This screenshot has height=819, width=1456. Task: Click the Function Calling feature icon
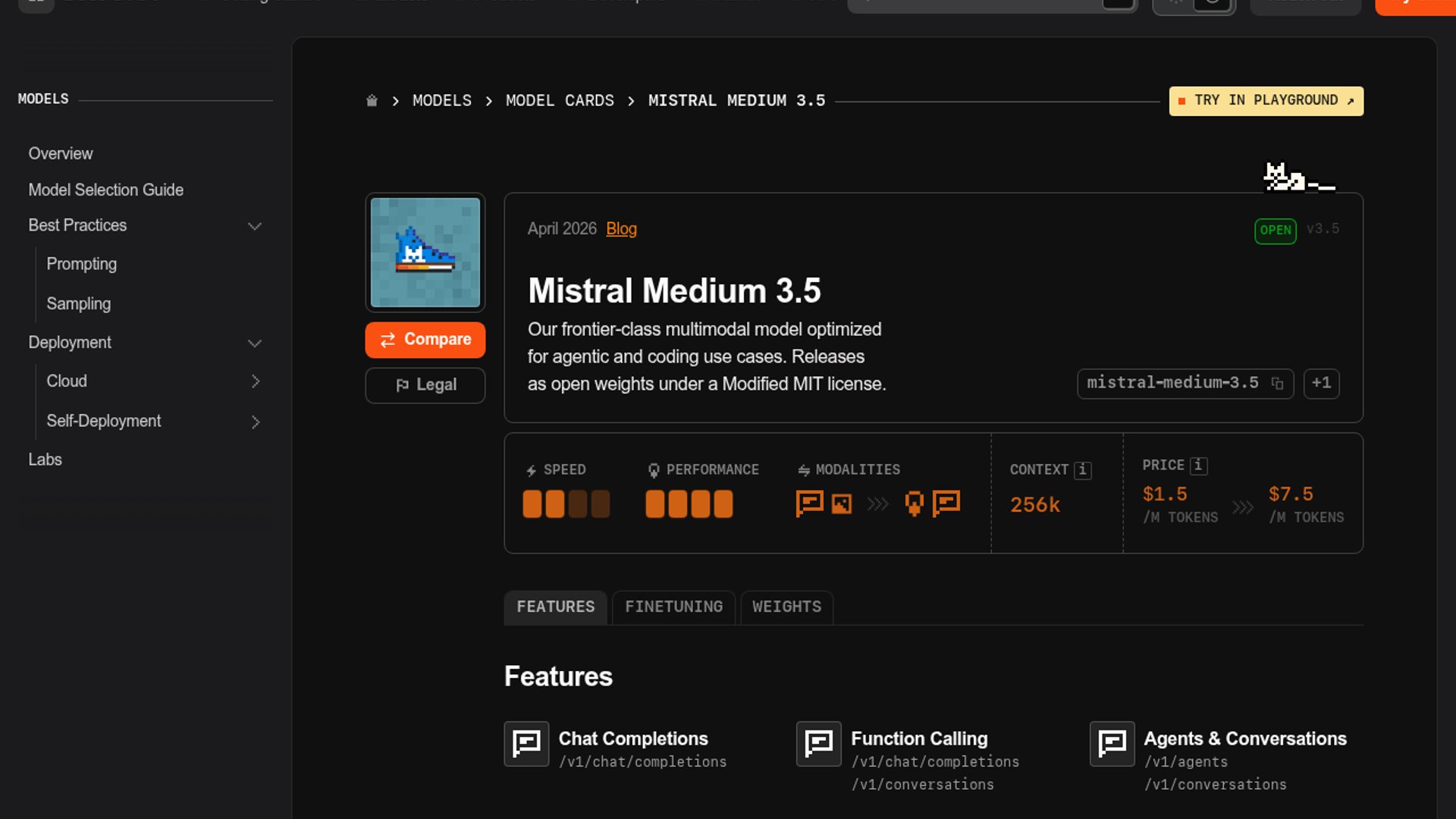(x=818, y=744)
